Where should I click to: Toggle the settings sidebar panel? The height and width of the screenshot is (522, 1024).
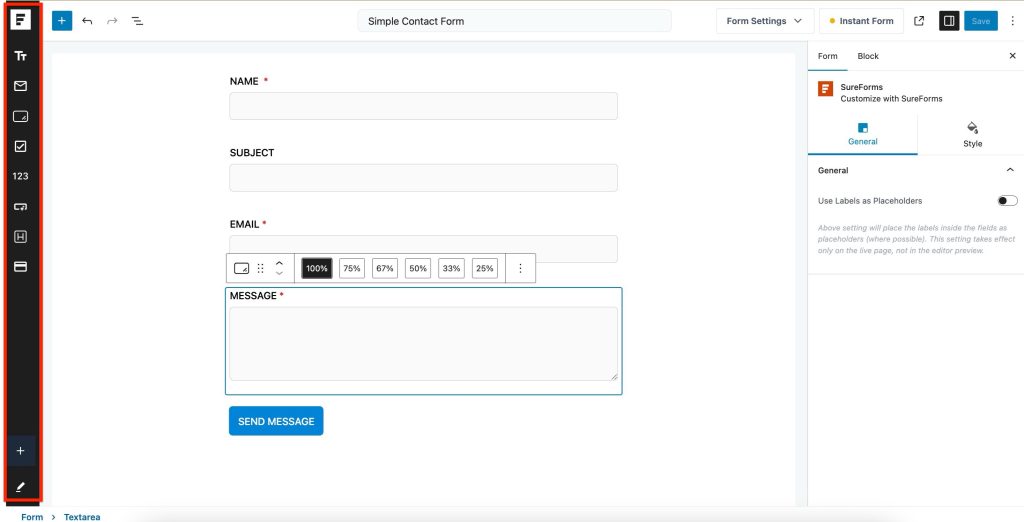(949, 21)
